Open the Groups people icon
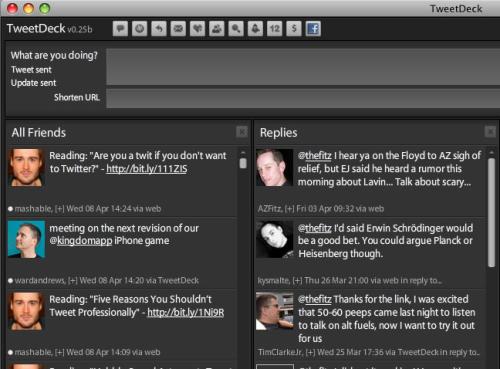Screen dimensions: 500x369 pyautogui.click(x=217, y=29)
